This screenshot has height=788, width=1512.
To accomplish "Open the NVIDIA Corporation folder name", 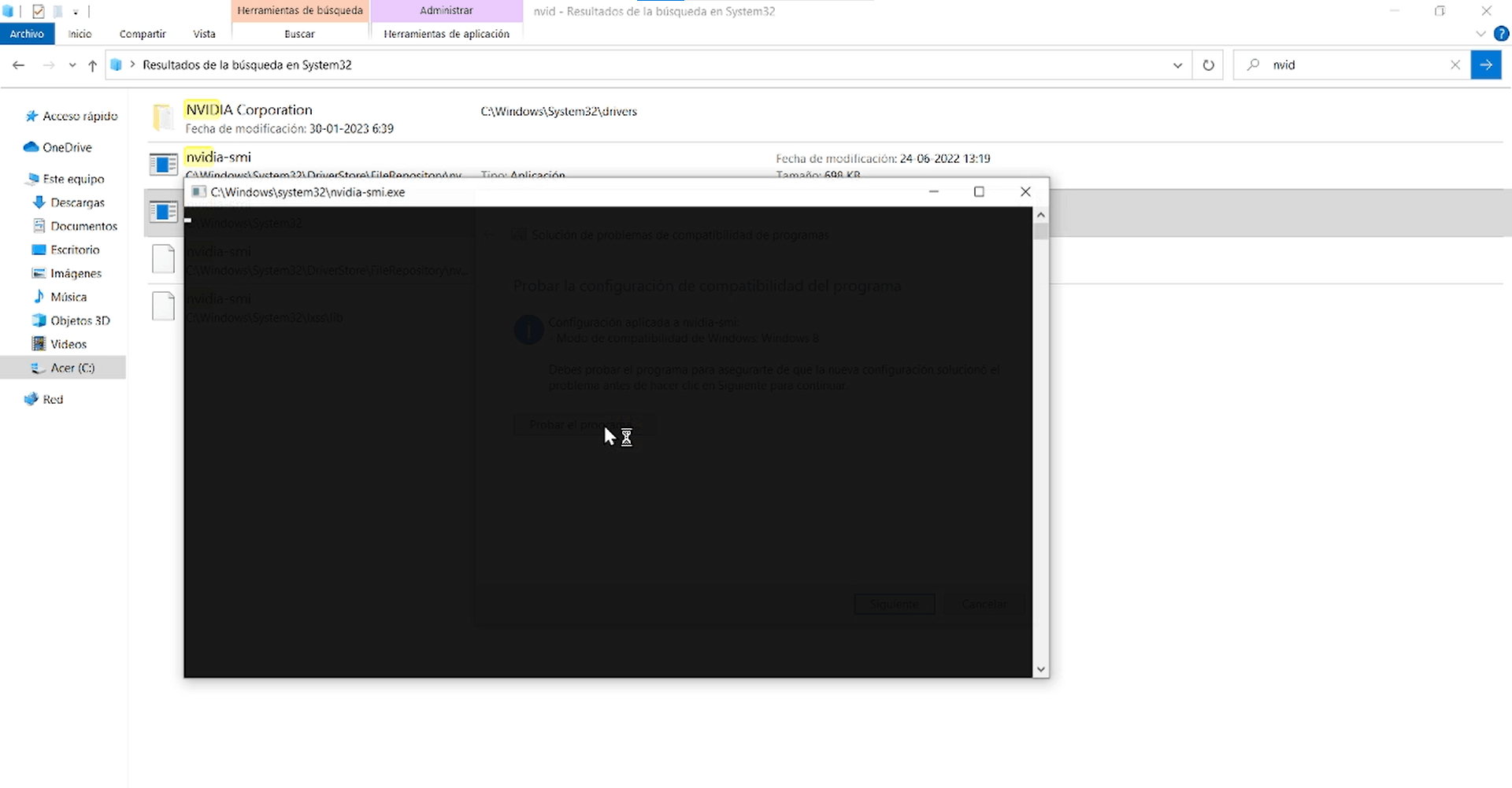I will coord(249,110).
